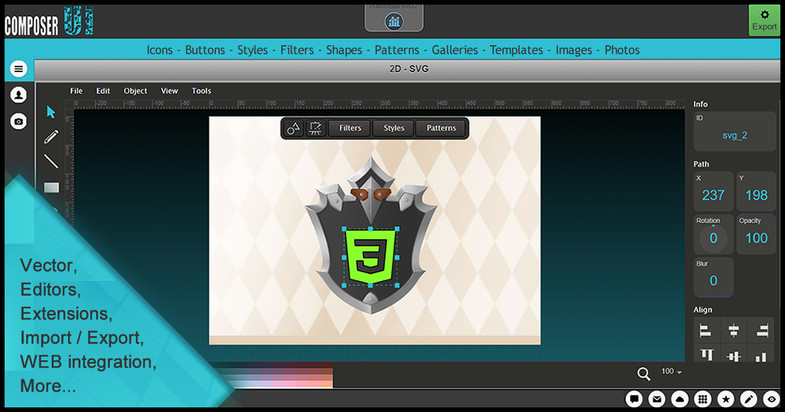
Task: Select the arrow pointer tool
Action: point(51,112)
